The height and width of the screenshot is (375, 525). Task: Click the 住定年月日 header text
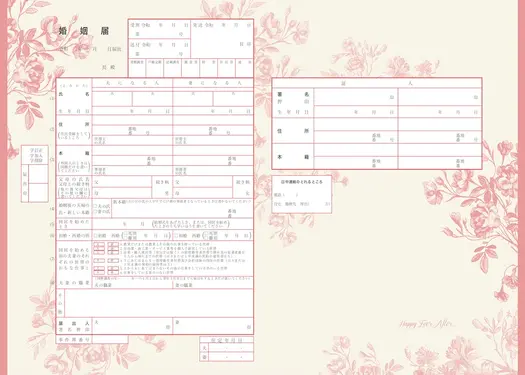pyautogui.click(x=226, y=340)
